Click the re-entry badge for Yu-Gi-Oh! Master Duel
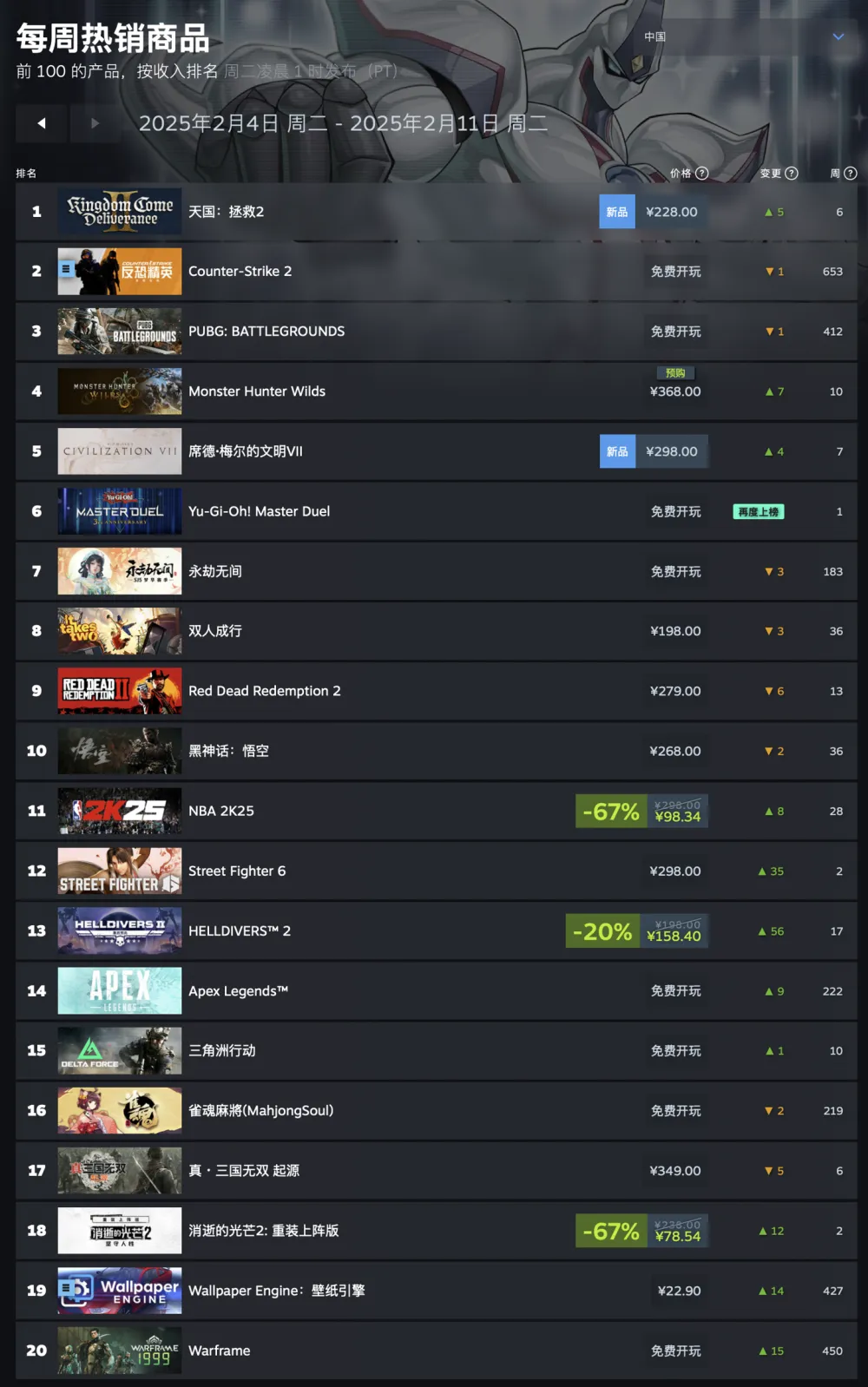Image resolution: width=868 pixels, height=1387 pixels. [759, 512]
